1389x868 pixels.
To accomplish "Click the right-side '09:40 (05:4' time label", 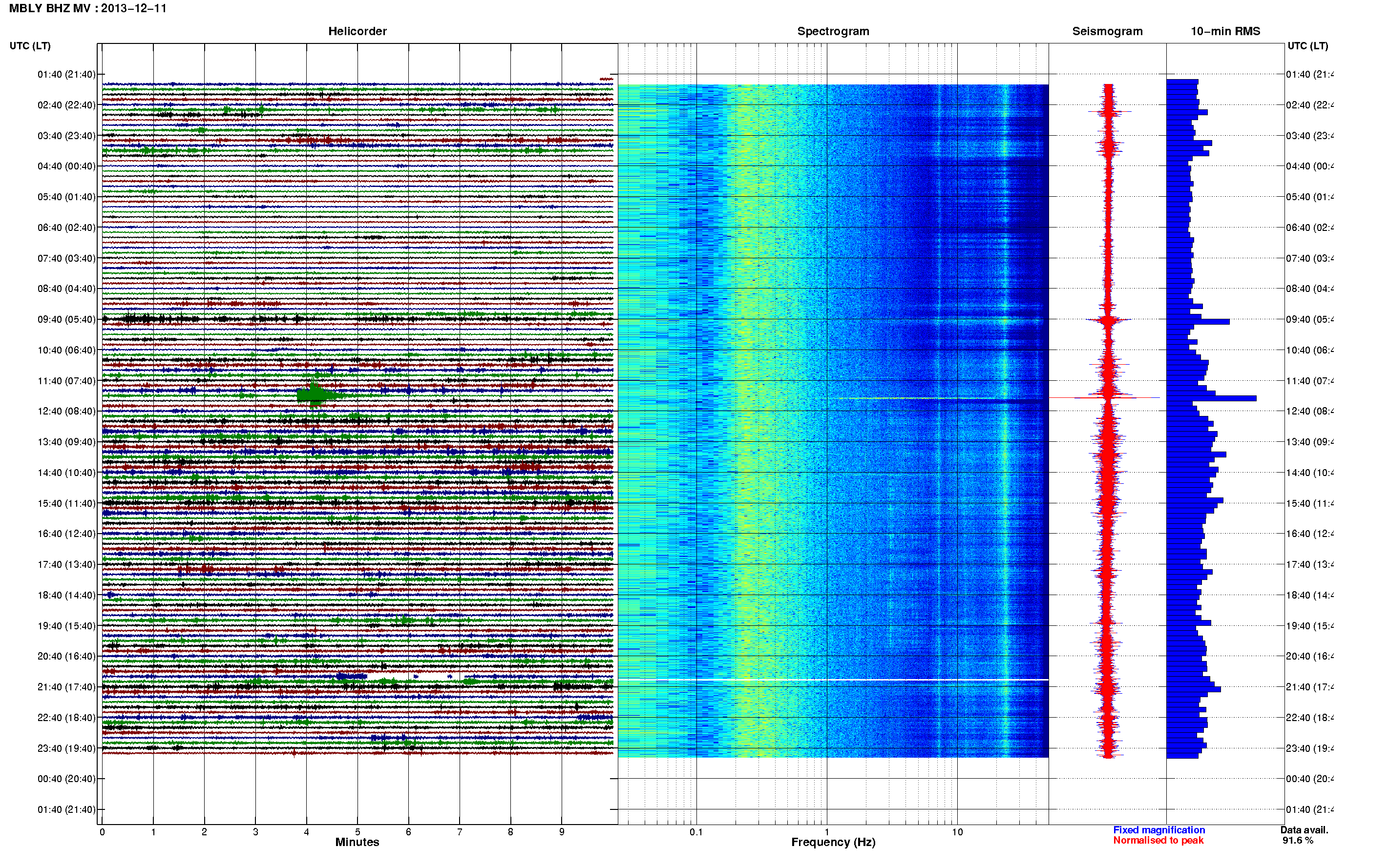I will (x=1310, y=319).
